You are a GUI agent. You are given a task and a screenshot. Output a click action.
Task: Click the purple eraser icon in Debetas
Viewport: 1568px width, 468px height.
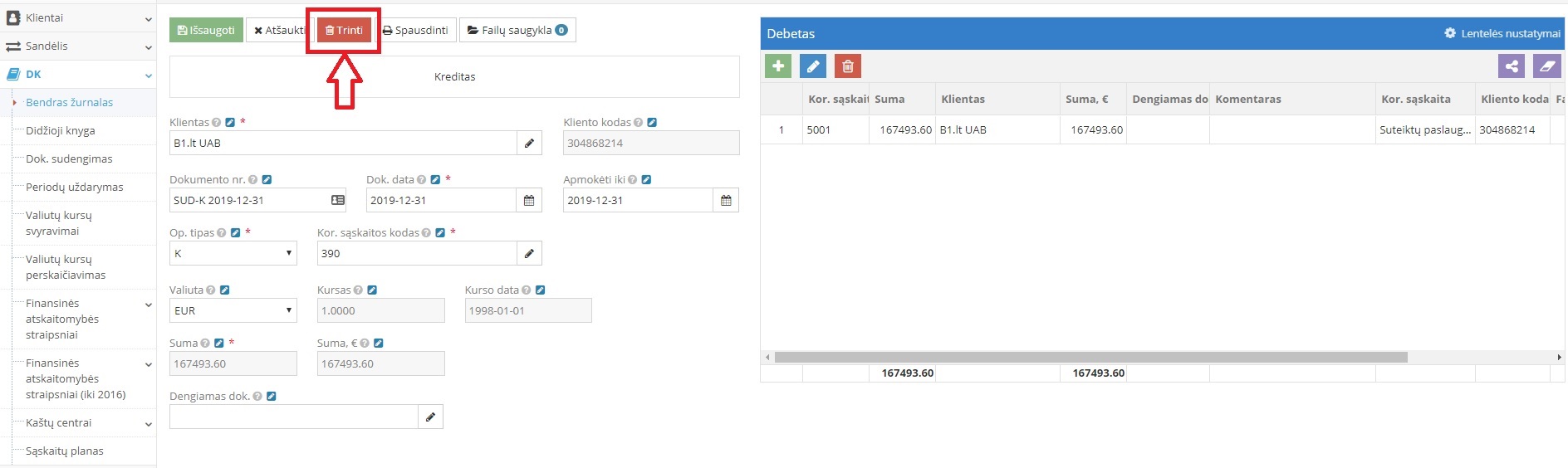(1546, 66)
